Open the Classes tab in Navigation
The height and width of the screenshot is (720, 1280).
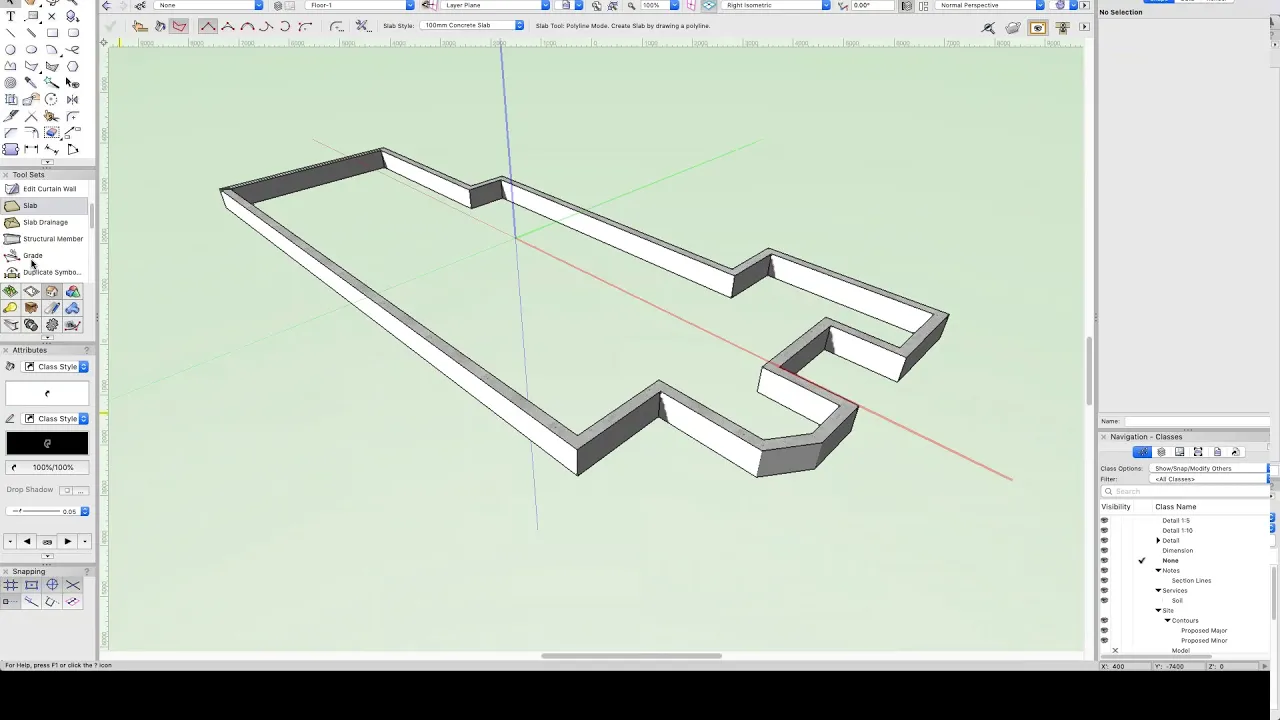point(1142,452)
